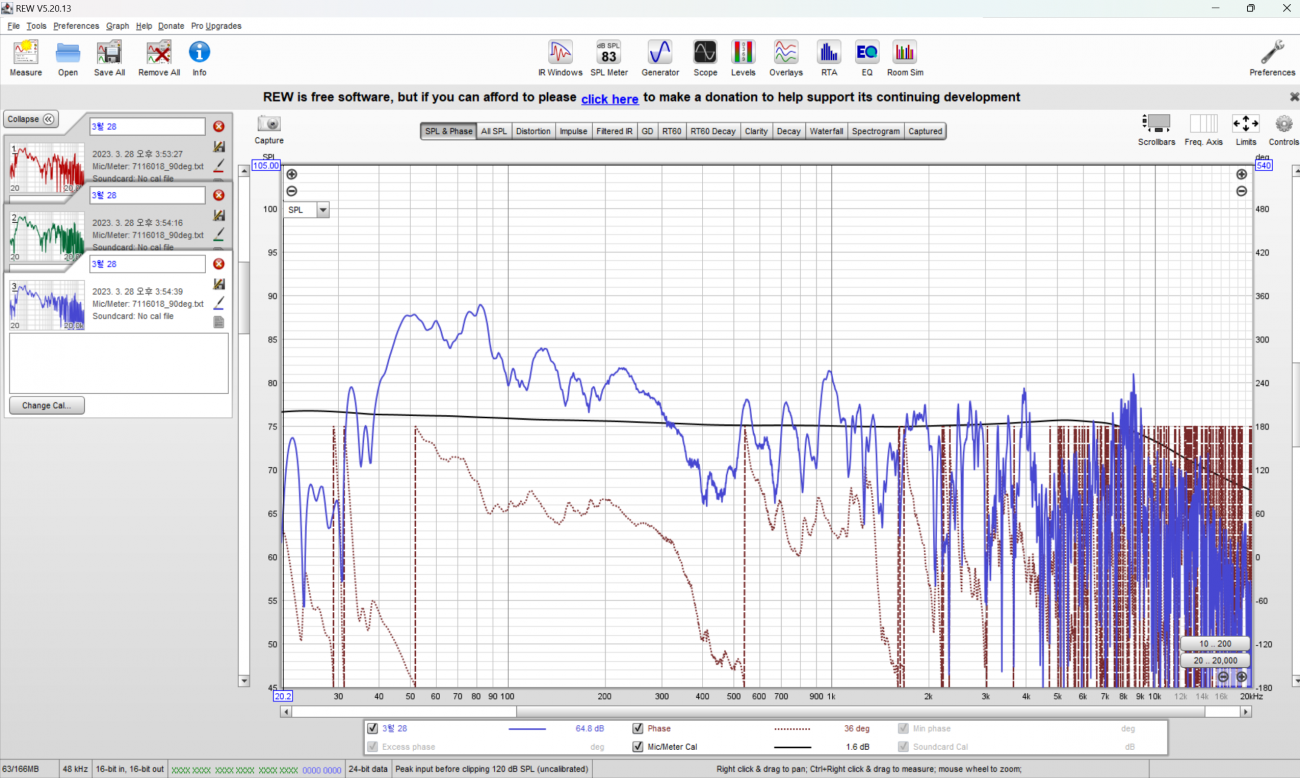
Task: Zoom in vertical axis at top left of graph
Action: coord(292,175)
